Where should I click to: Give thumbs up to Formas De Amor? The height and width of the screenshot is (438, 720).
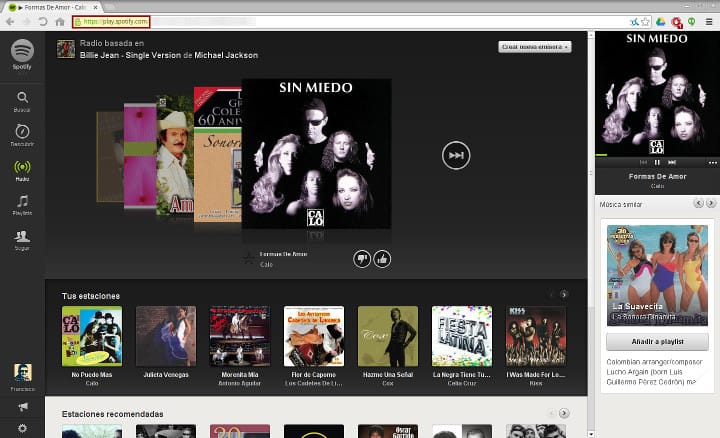click(x=382, y=259)
